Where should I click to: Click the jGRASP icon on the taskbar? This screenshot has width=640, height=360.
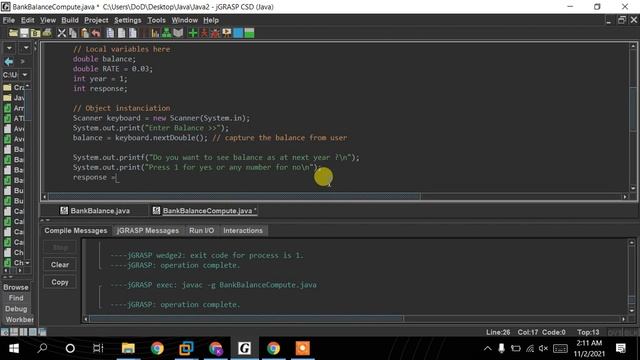click(244, 348)
